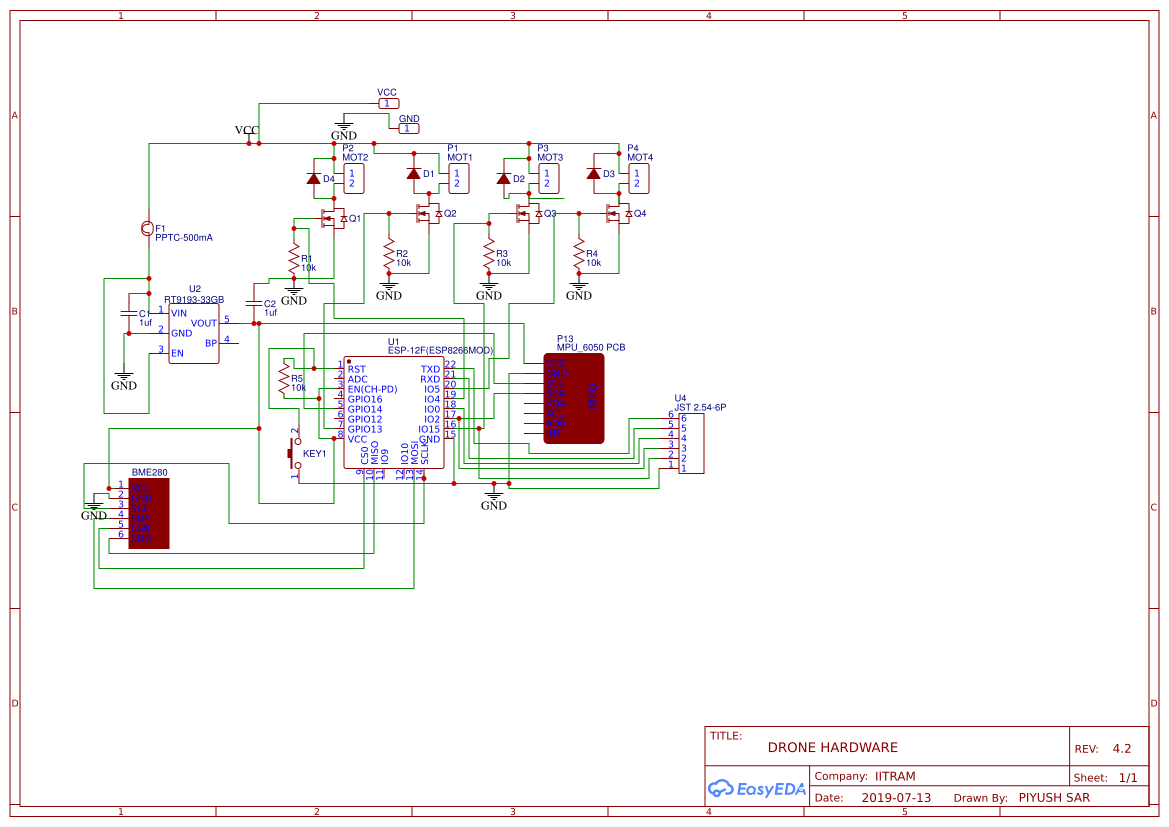Click the MOT1 connector P1
Image resolution: width=1169 pixels, height=827 pixels.
click(x=458, y=179)
